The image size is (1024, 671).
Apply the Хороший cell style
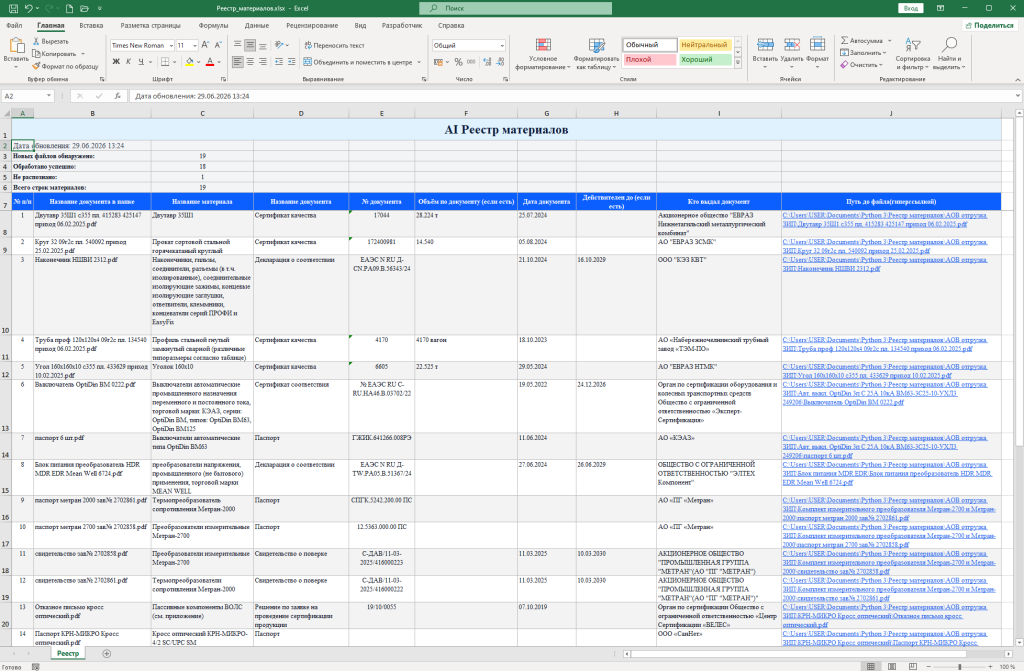coord(705,59)
